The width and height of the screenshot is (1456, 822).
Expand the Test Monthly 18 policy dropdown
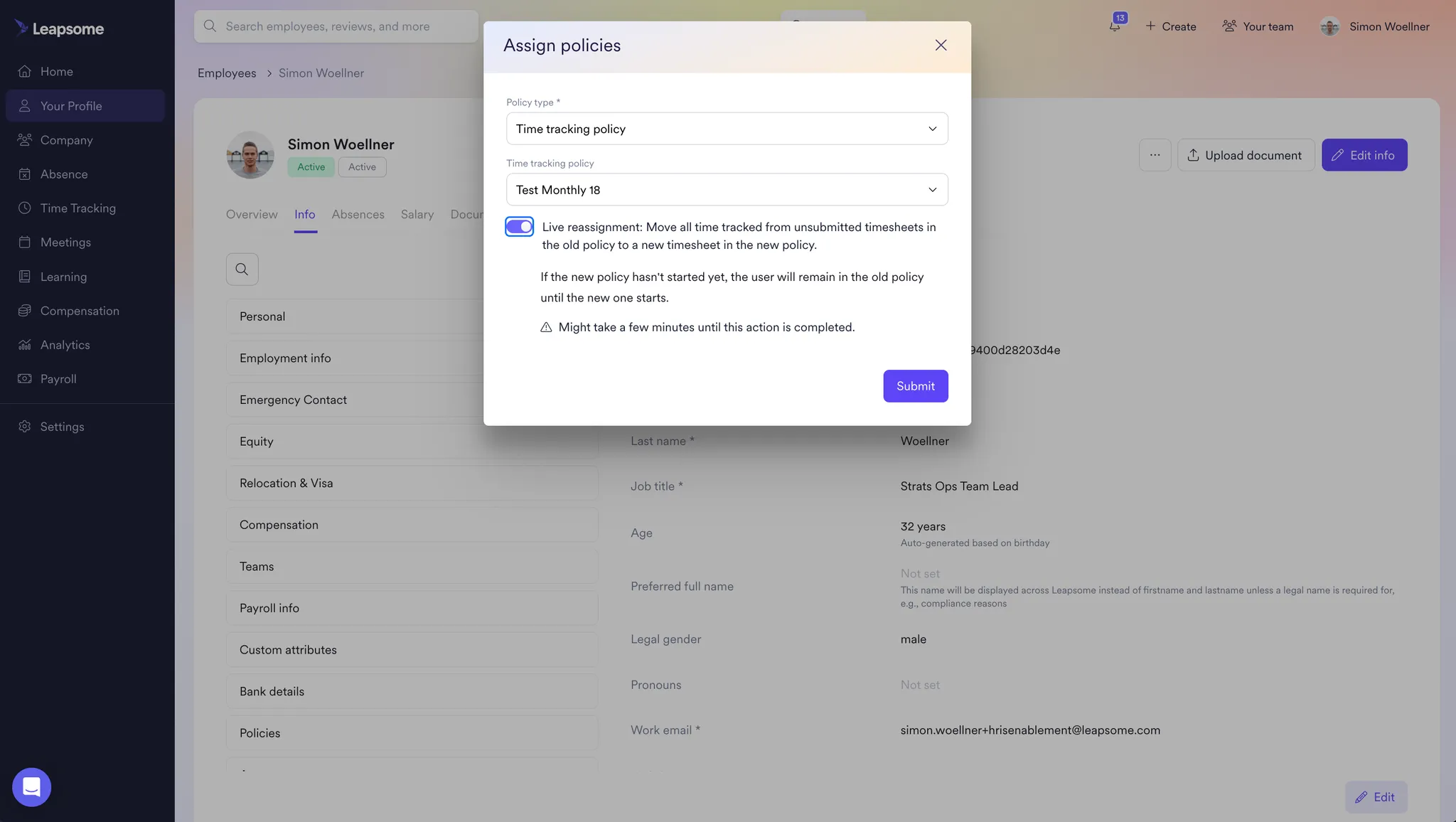coord(727,189)
